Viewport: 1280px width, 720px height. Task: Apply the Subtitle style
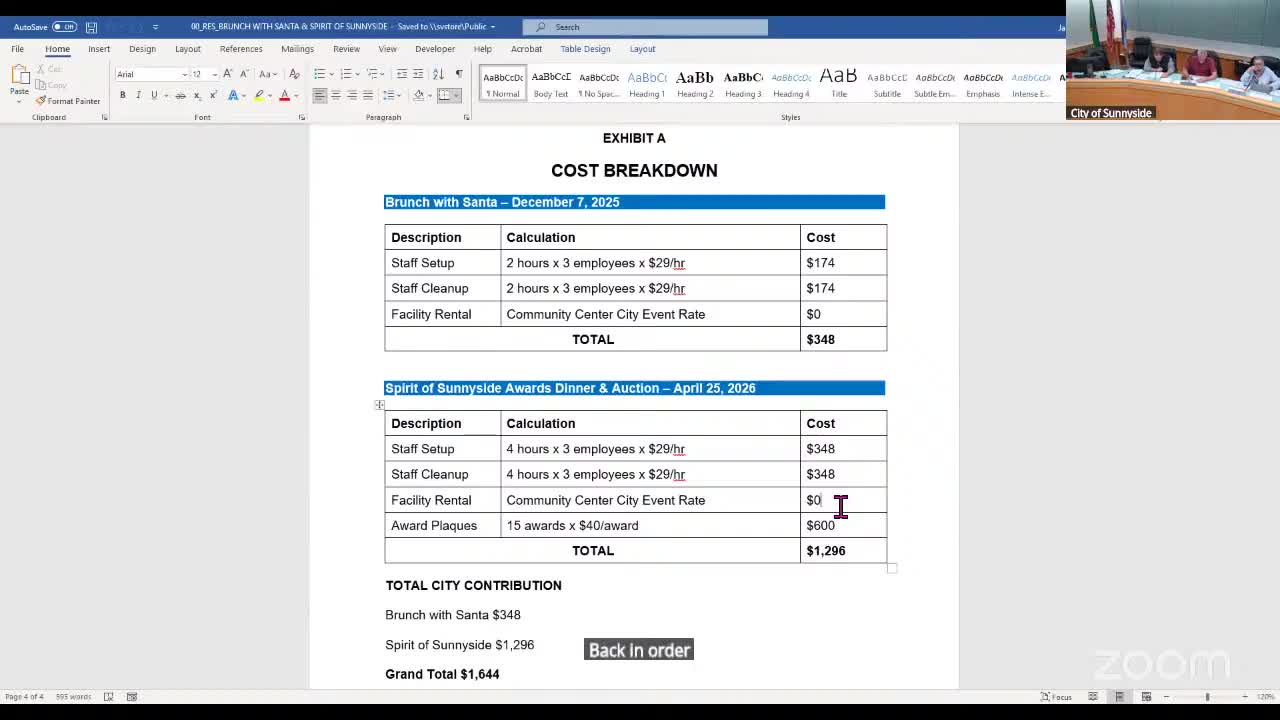point(887,84)
